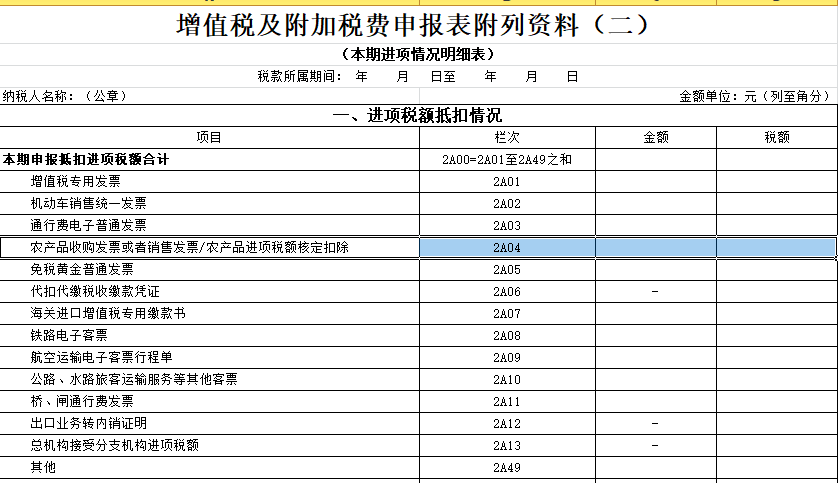
Task: Click the '其他' row label
Action: click(x=43, y=467)
